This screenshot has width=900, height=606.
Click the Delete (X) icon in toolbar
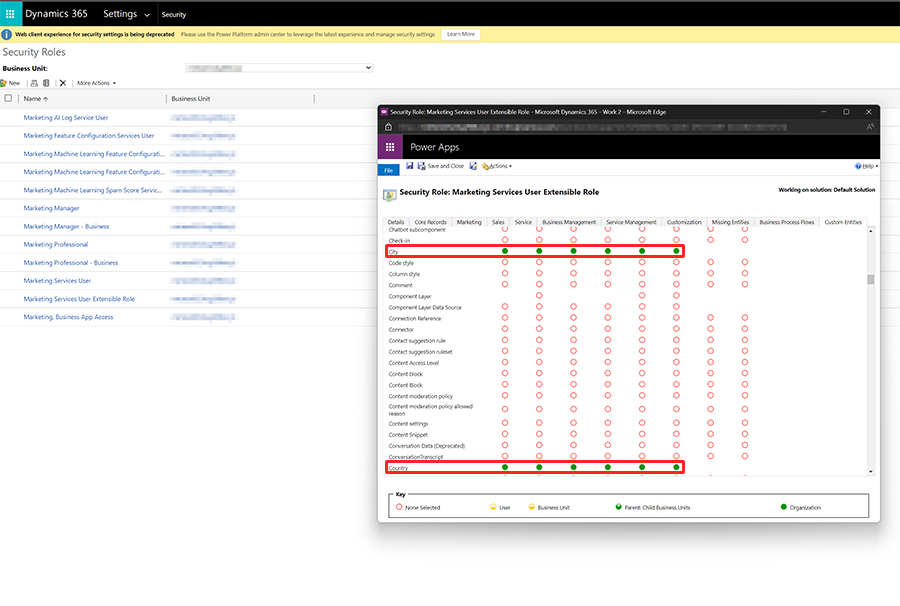point(63,82)
